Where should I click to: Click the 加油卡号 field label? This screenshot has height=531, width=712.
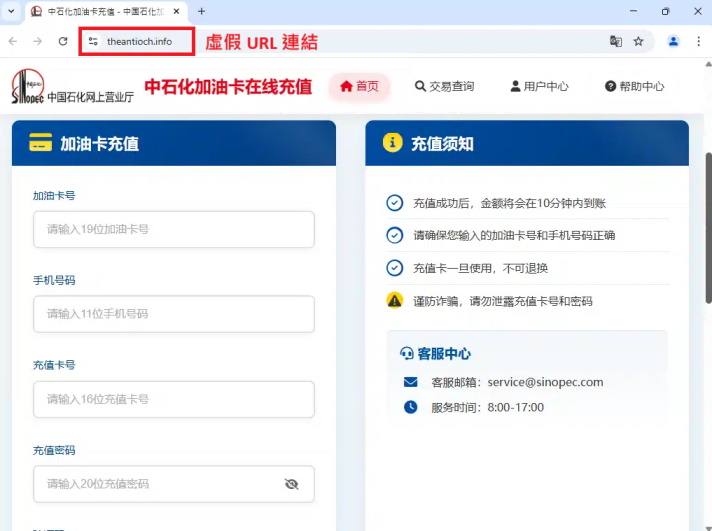pos(54,196)
